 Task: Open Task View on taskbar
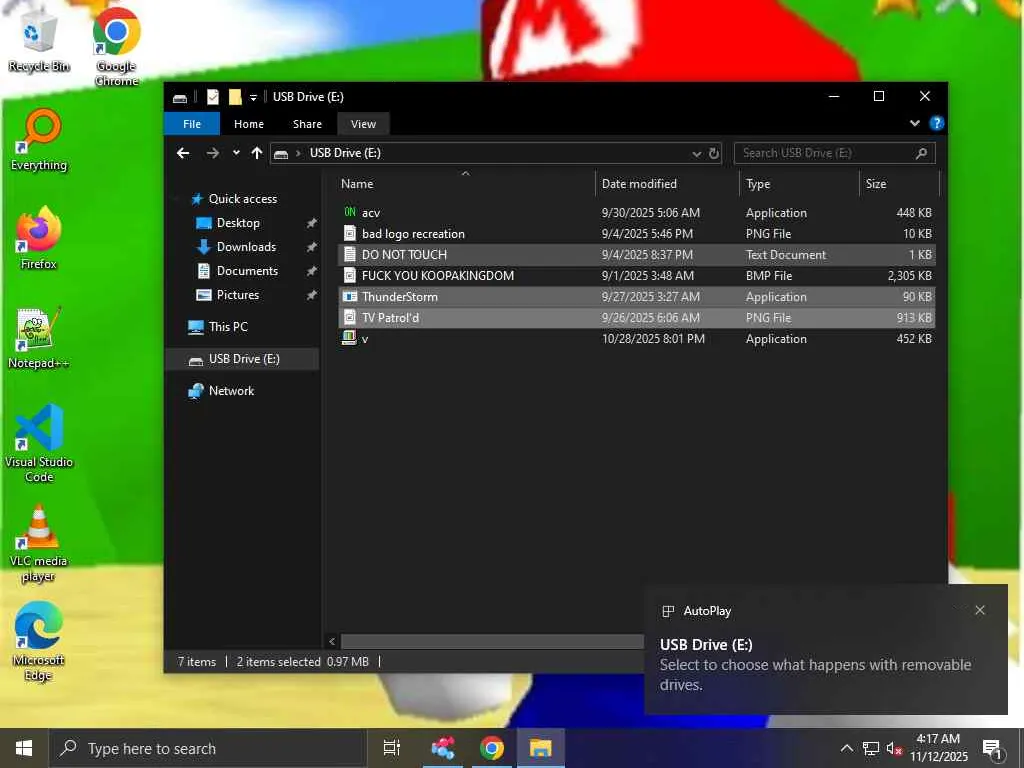392,748
